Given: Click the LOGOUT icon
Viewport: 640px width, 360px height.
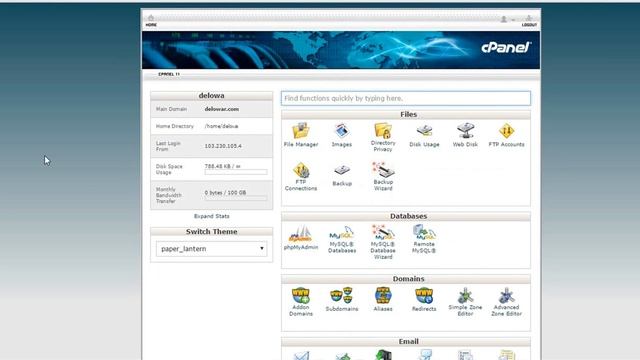Looking at the screenshot, I should pyautogui.click(x=529, y=21).
